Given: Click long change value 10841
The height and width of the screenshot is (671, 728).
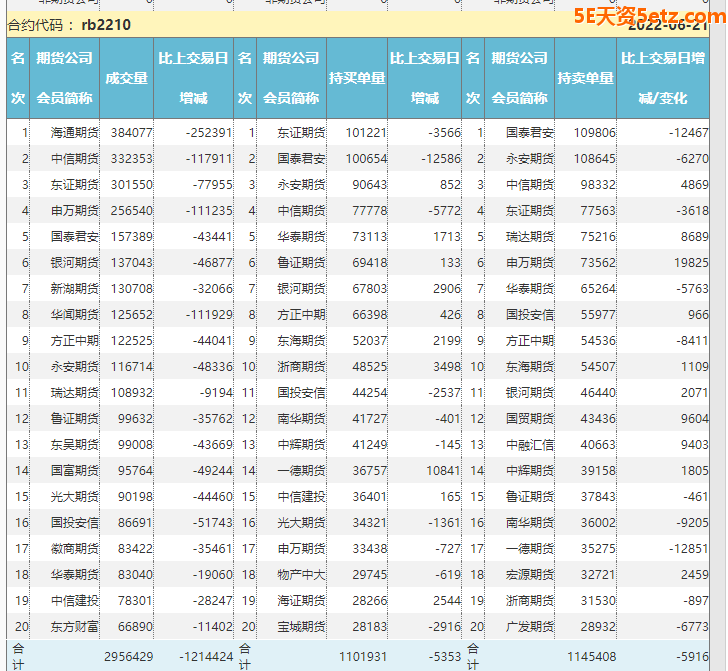Looking at the screenshot, I should pyautogui.click(x=443, y=471).
